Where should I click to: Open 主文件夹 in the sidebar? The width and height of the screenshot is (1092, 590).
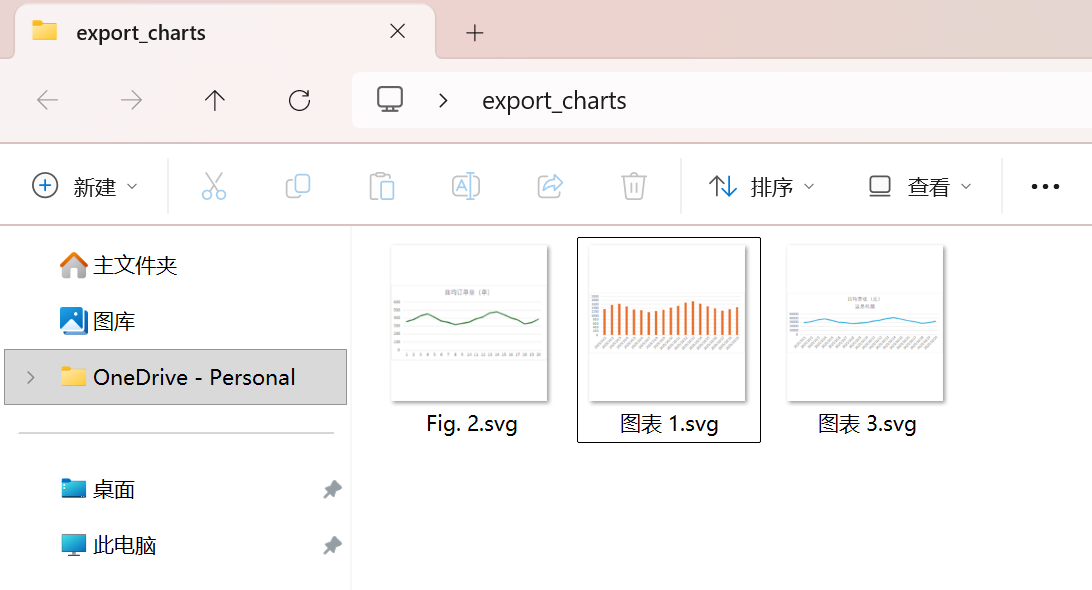(134, 265)
